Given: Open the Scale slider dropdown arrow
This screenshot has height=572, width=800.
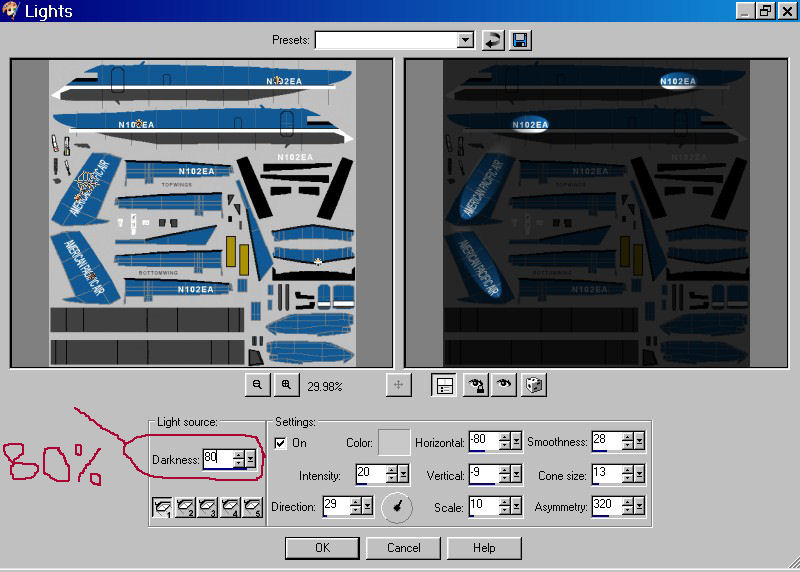Looking at the screenshot, I should [x=516, y=506].
